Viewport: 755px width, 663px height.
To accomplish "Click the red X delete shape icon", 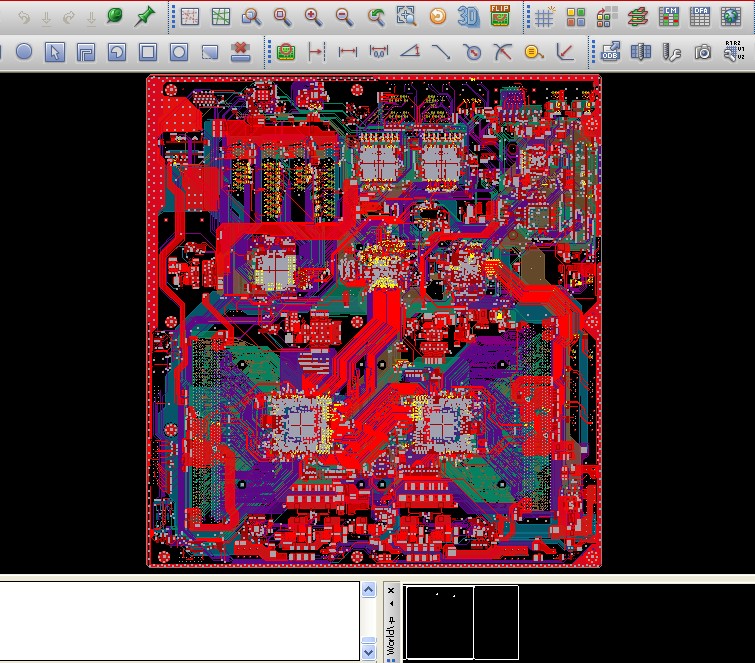I will tap(240, 52).
